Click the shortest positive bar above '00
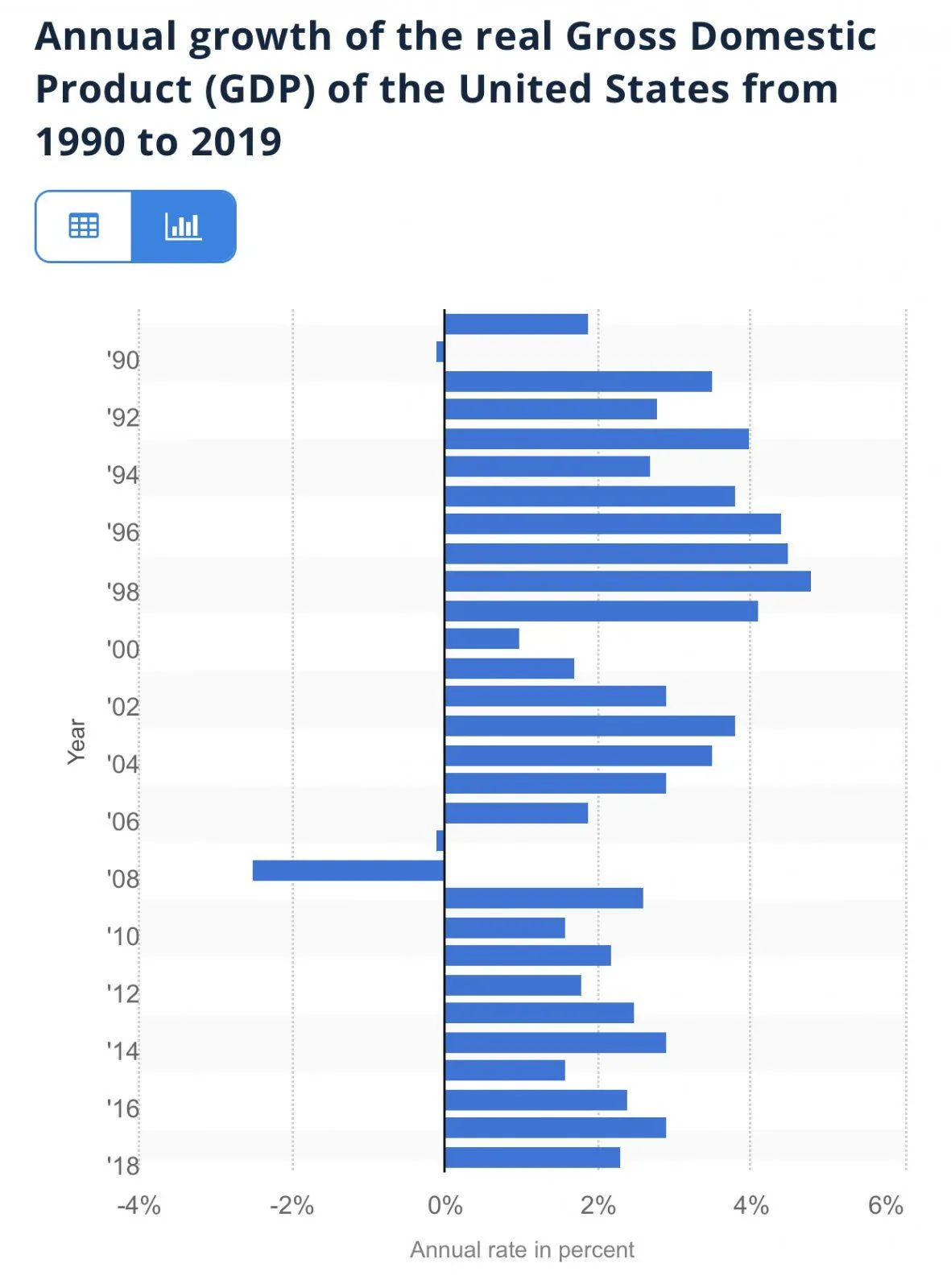 [x=482, y=638]
